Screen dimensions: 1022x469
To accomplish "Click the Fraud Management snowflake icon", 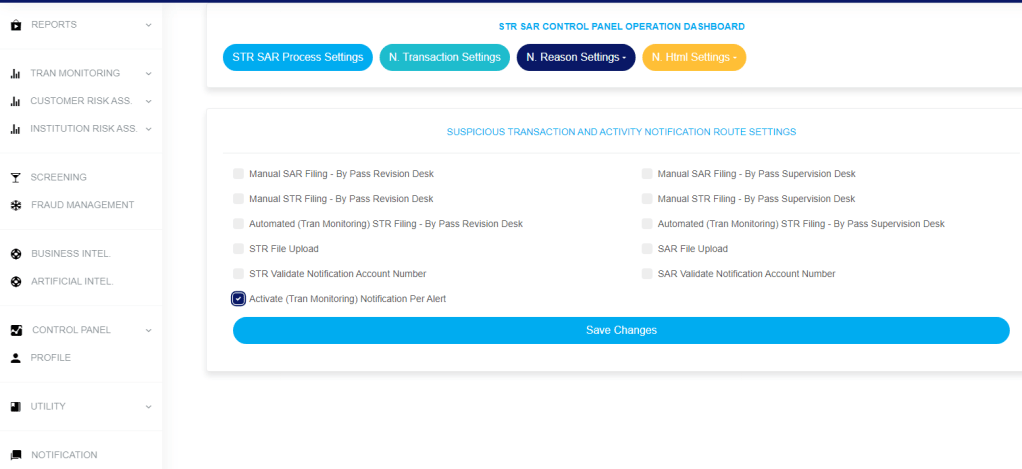I will coord(16,206).
